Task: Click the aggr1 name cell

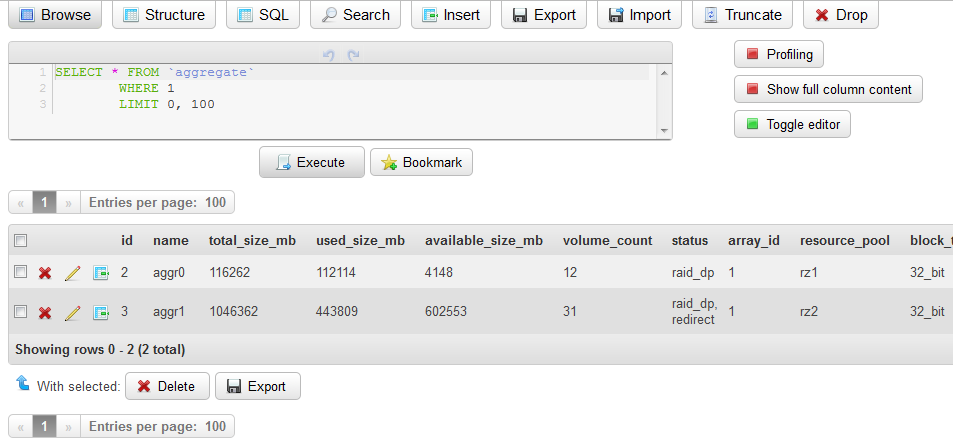Action: pos(168,312)
